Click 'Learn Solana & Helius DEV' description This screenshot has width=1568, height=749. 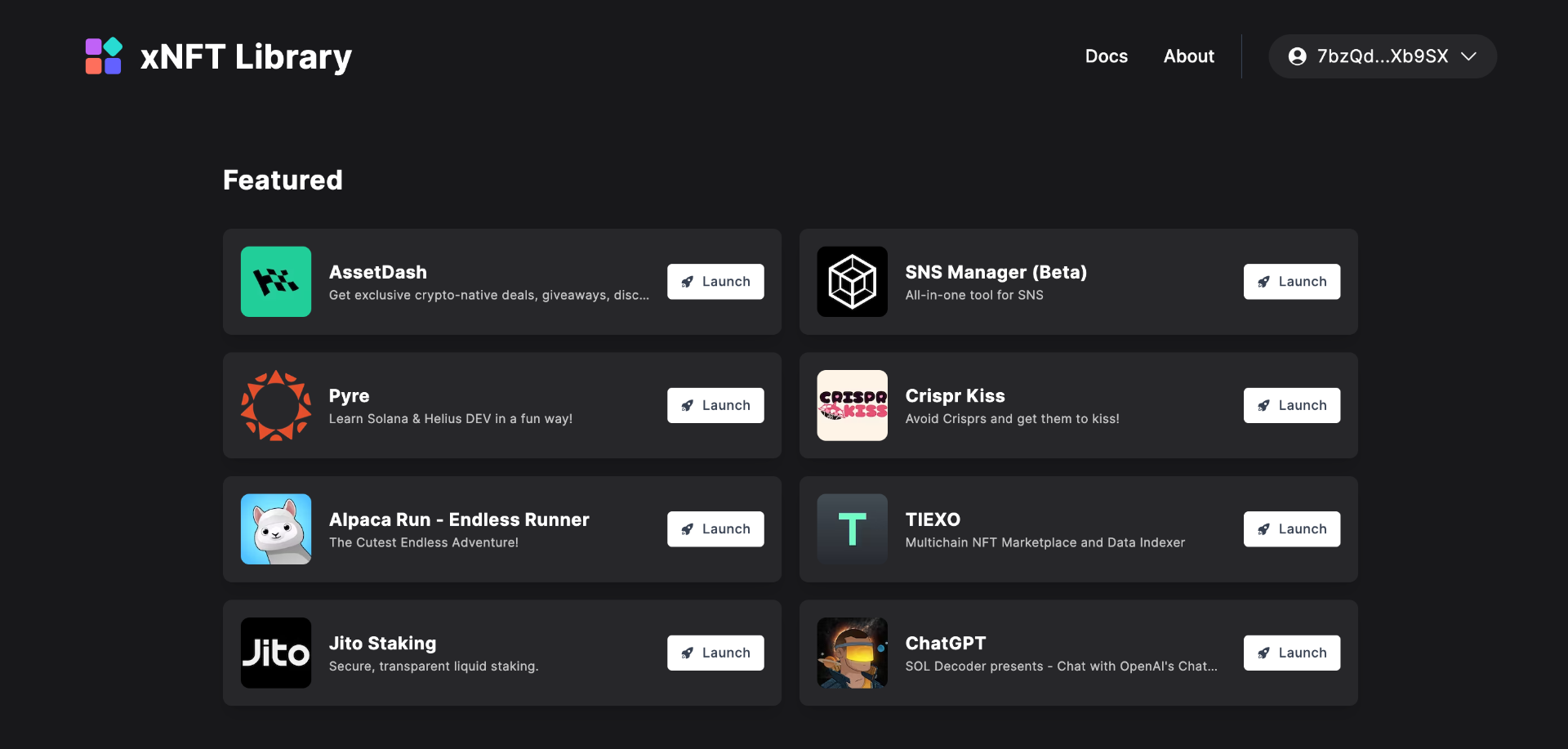click(451, 419)
